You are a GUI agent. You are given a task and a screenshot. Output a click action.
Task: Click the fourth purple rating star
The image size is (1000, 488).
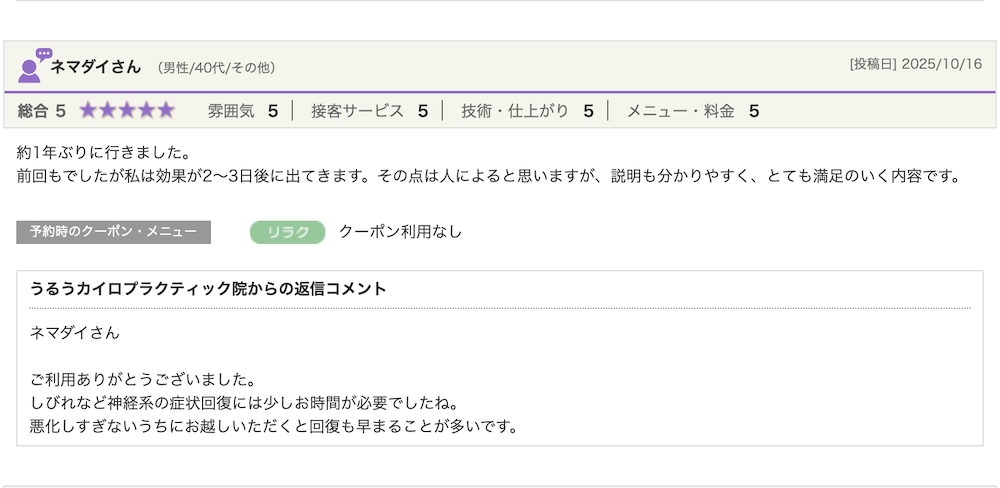[x=147, y=111]
